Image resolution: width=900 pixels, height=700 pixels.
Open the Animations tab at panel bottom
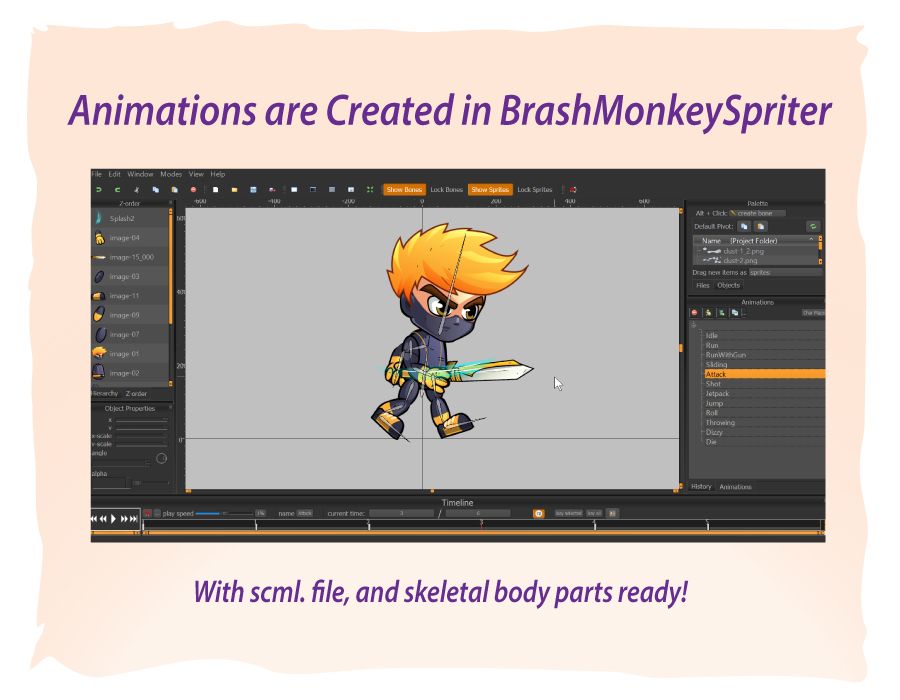(735, 487)
